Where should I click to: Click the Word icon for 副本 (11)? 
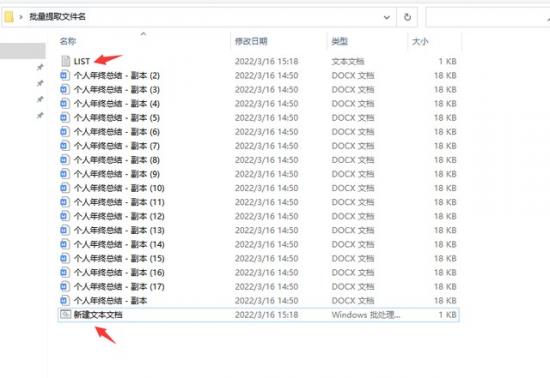click(65, 202)
